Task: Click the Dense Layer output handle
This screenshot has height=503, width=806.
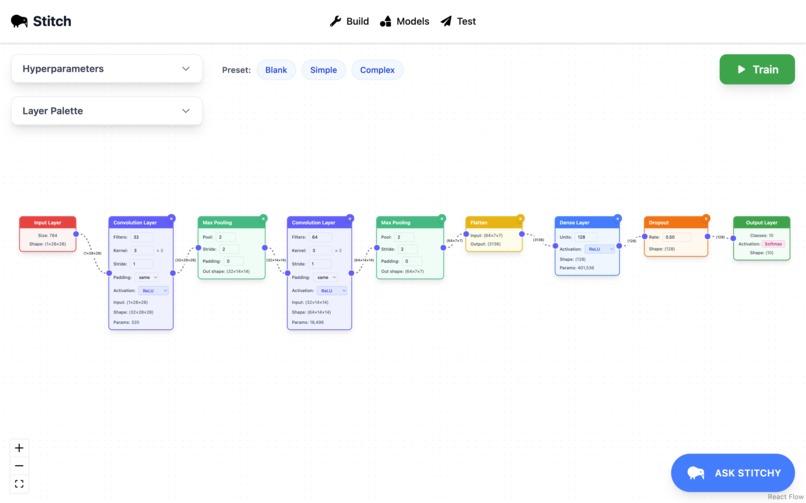Action: (x=619, y=246)
